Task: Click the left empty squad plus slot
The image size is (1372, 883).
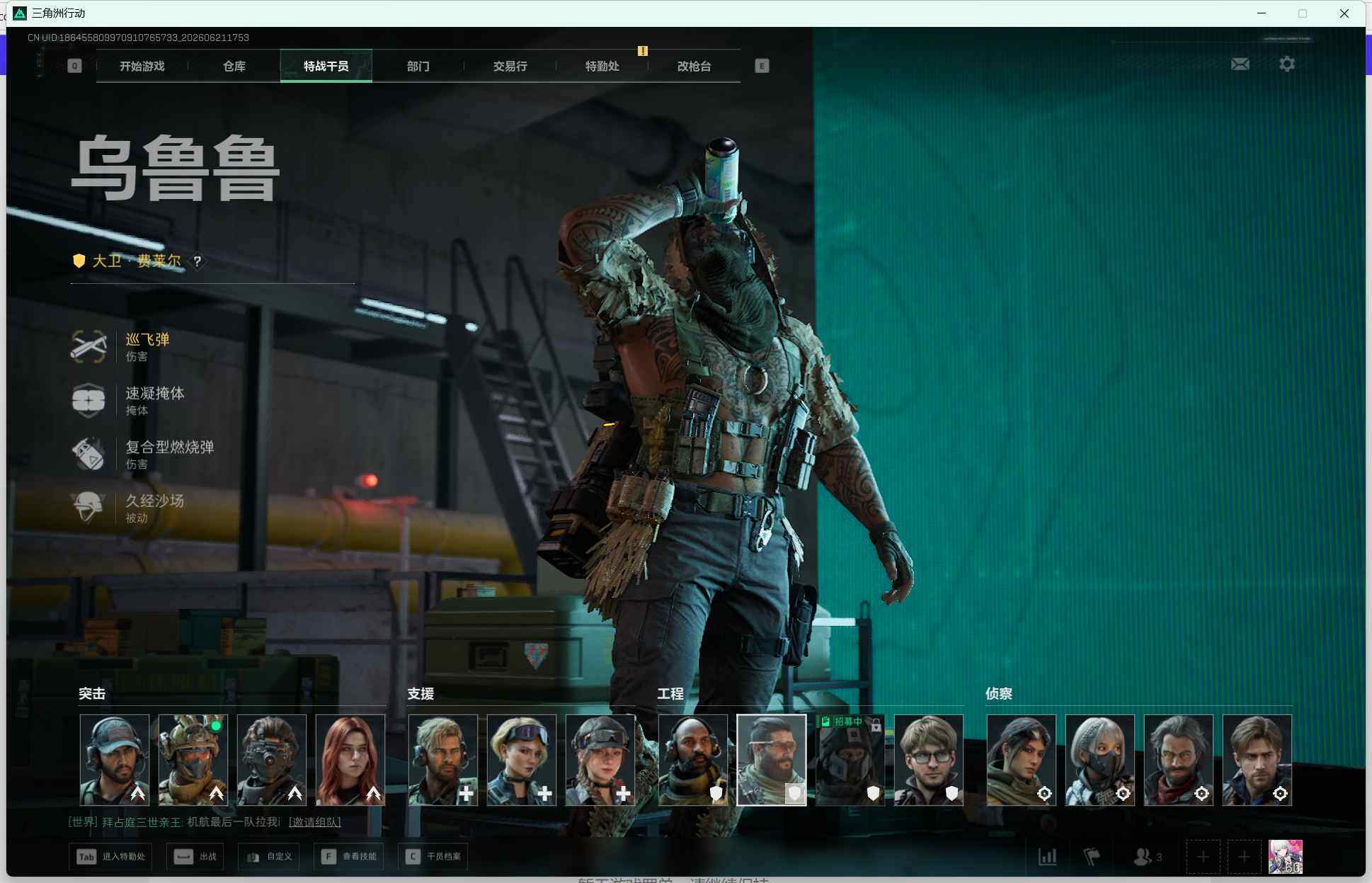Action: coord(1203,857)
